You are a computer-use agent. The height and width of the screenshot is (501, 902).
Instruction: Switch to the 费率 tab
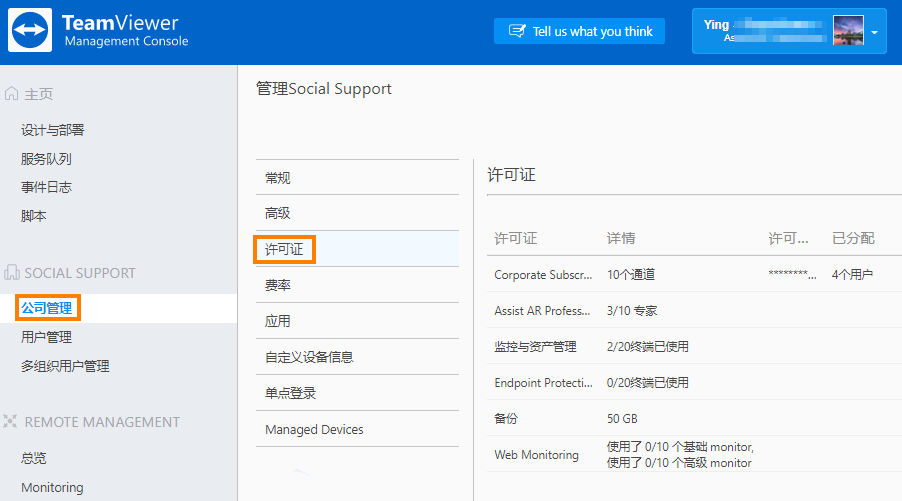pyautogui.click(x=357, y=285)
